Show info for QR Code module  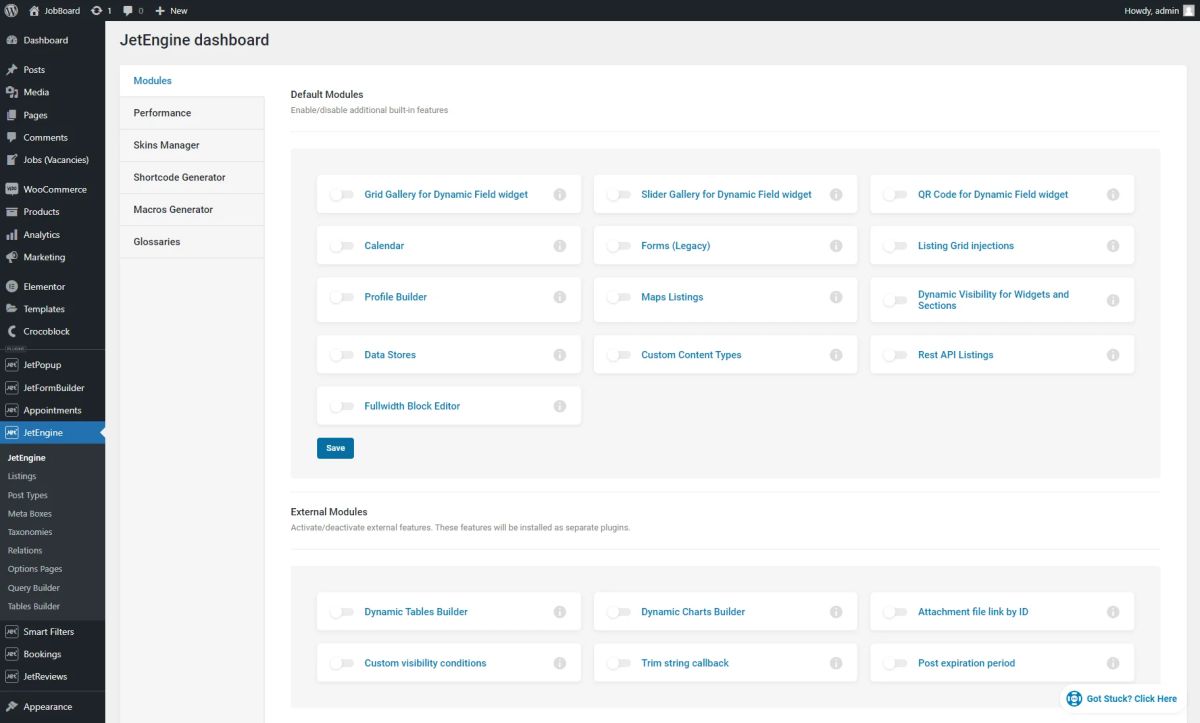coord(1113,194)
